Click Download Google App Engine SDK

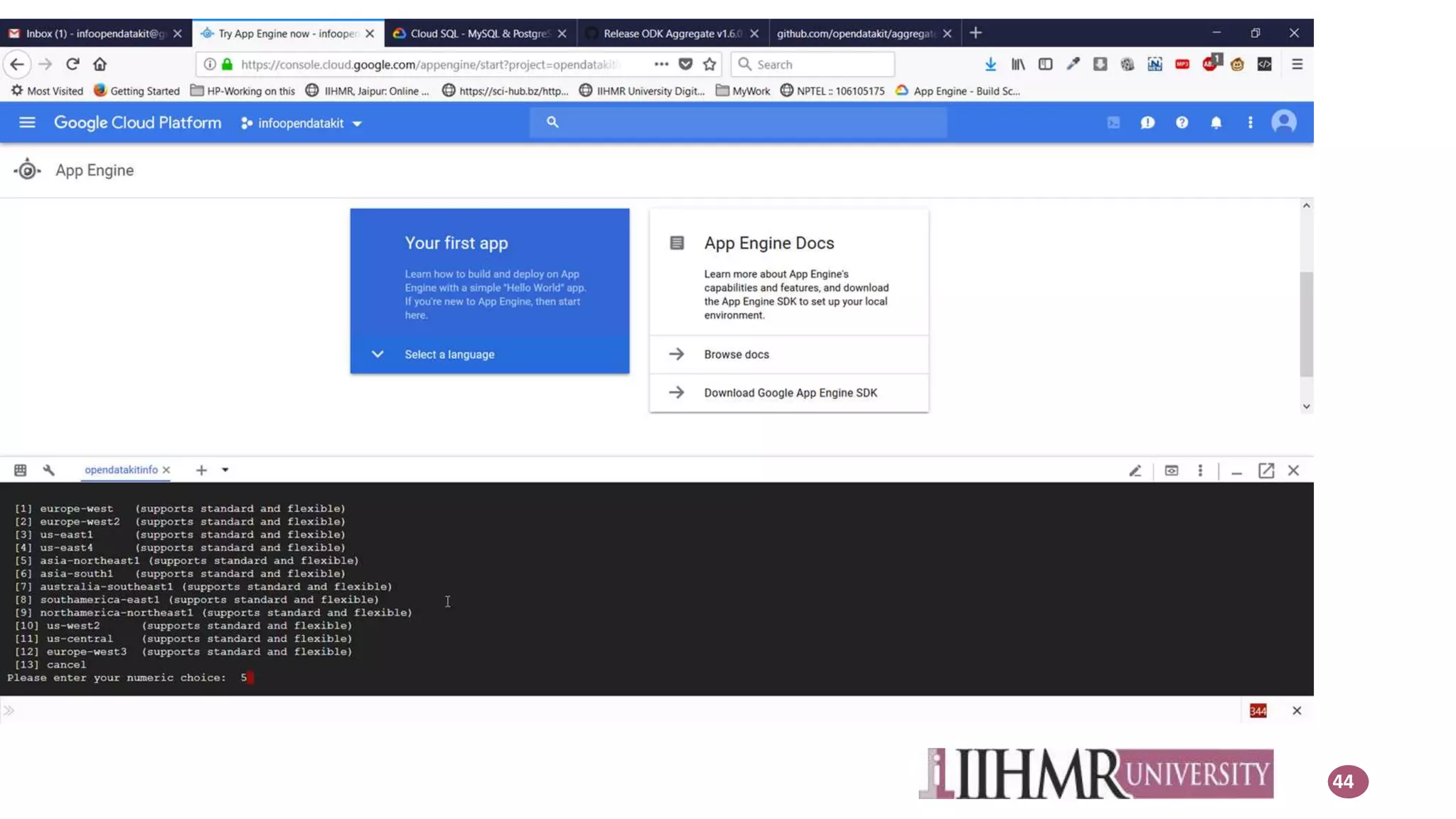790,392
